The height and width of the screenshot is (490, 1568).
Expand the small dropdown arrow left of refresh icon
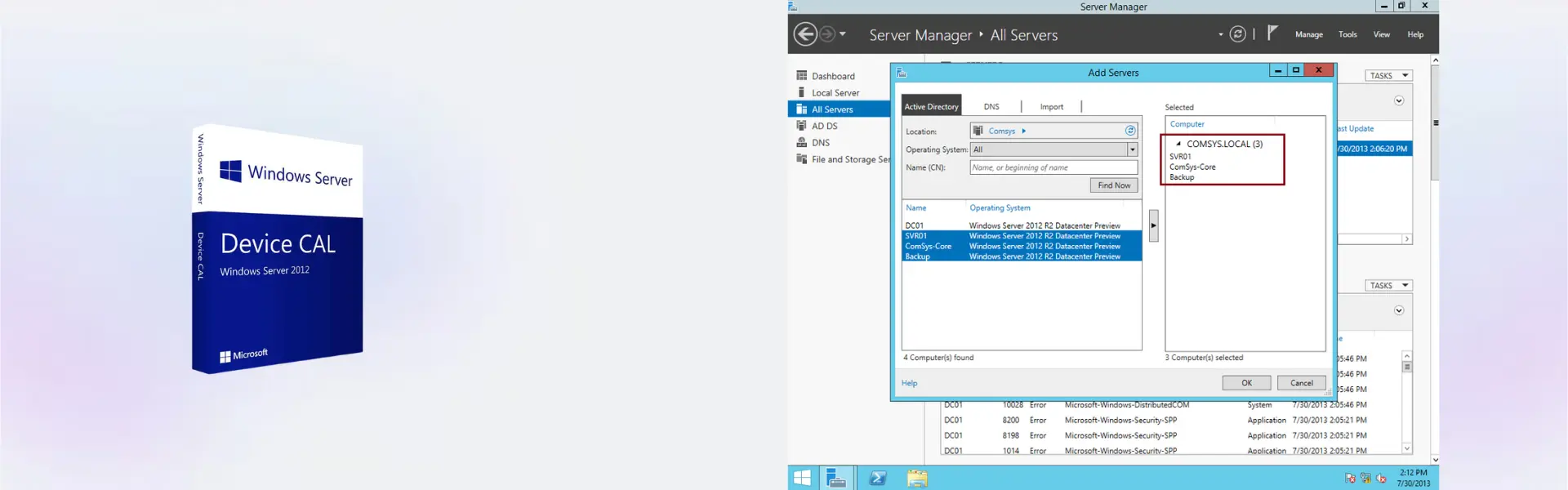pyautogui.click(x=1221, y=35)
